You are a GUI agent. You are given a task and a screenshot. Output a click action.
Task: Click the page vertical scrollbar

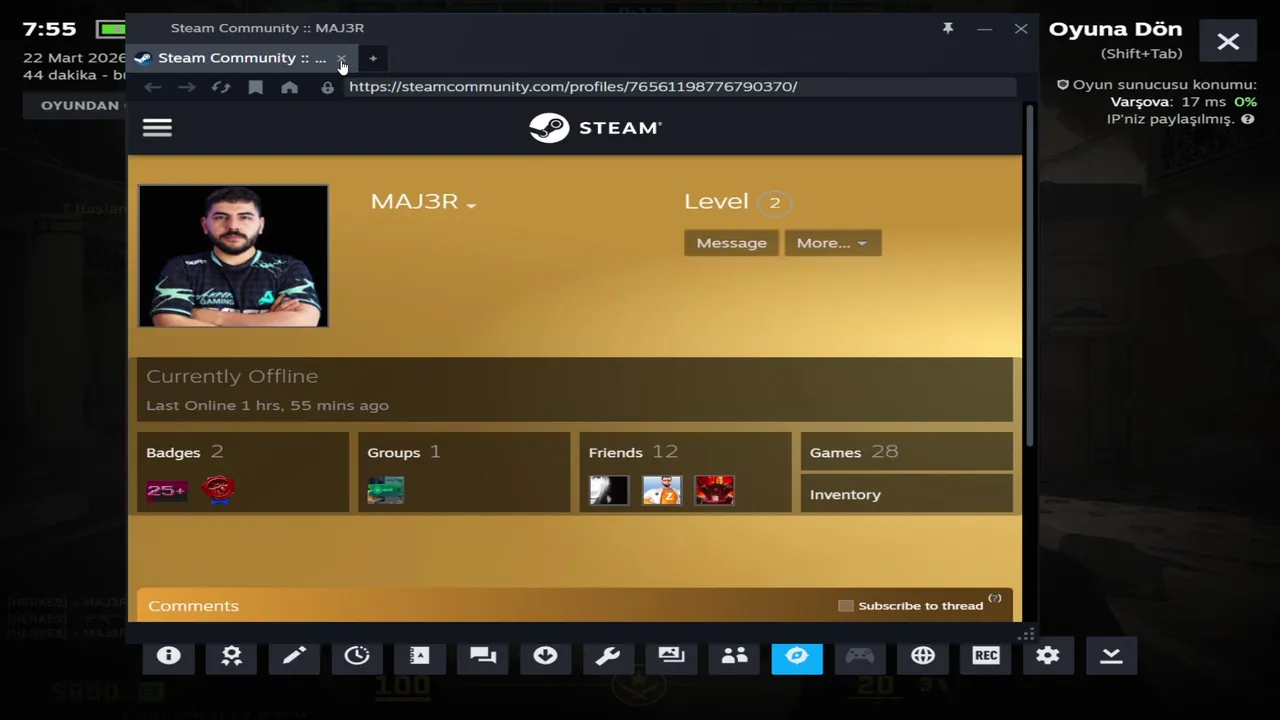(x=1029, y=275)
